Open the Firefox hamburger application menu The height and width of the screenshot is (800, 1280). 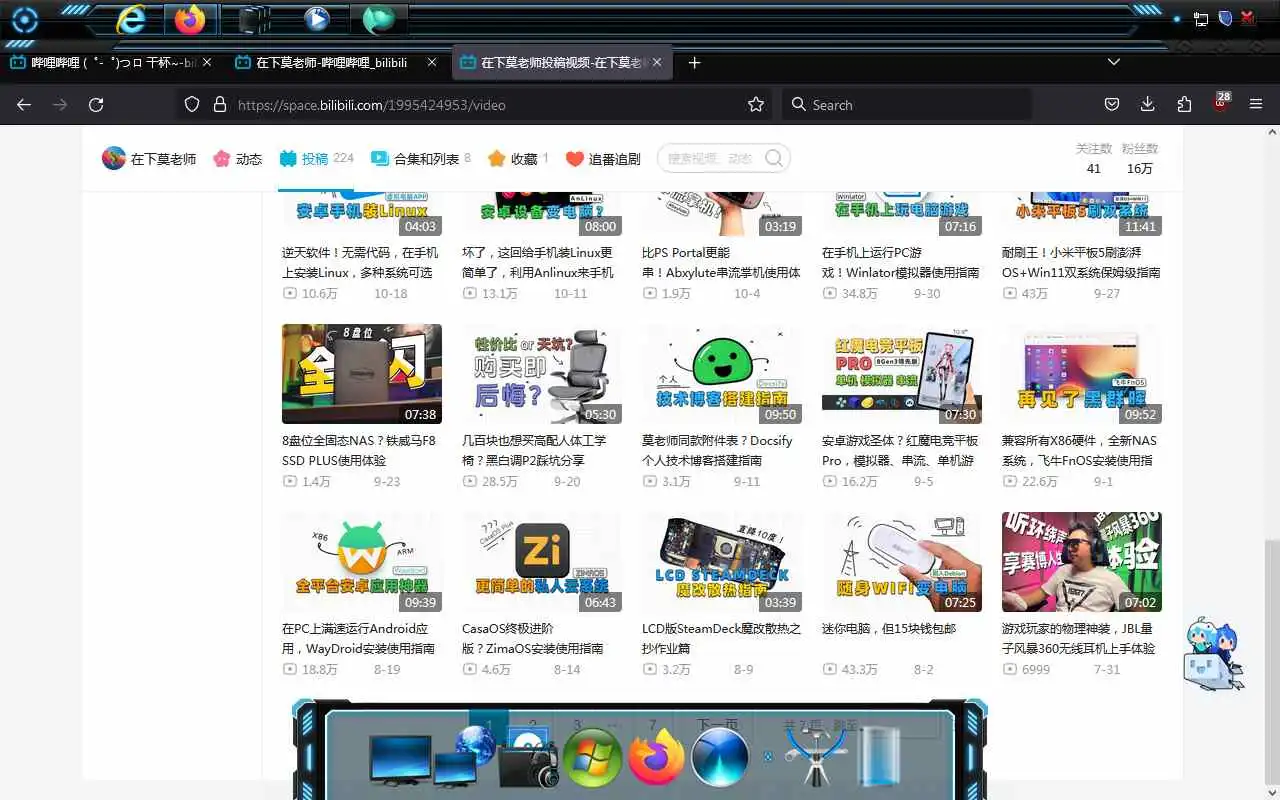1256,104
